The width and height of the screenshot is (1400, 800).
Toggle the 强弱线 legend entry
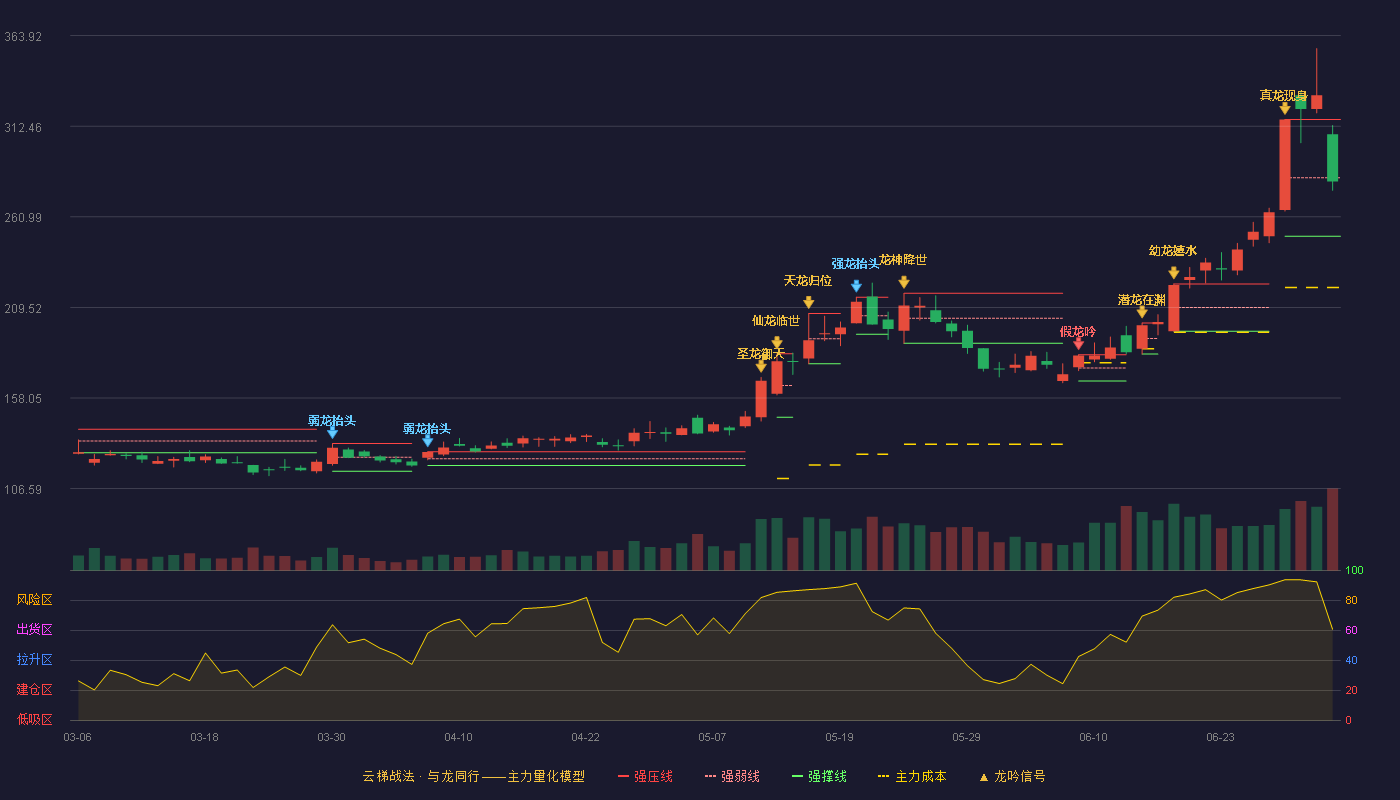click(732, 776)
